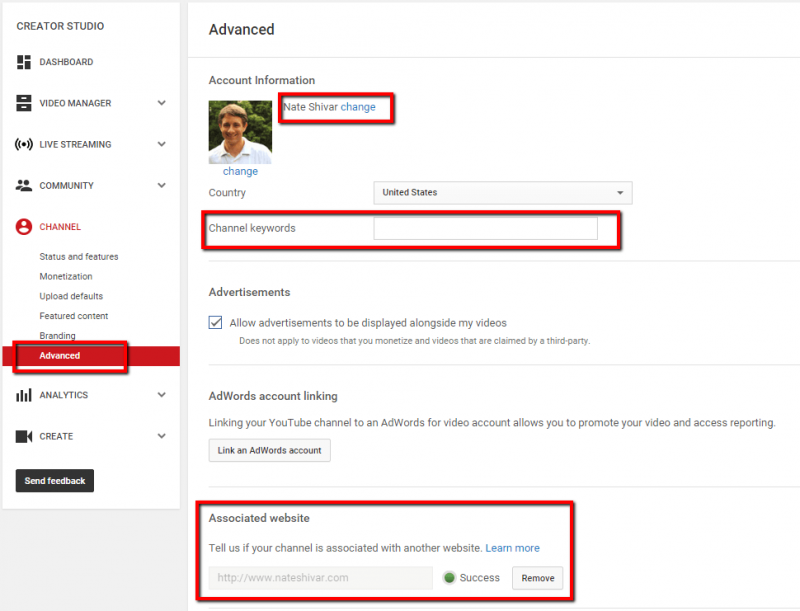Click the Community people icon
Viewport: 800px width, 611px height.
tap(23, 186)
